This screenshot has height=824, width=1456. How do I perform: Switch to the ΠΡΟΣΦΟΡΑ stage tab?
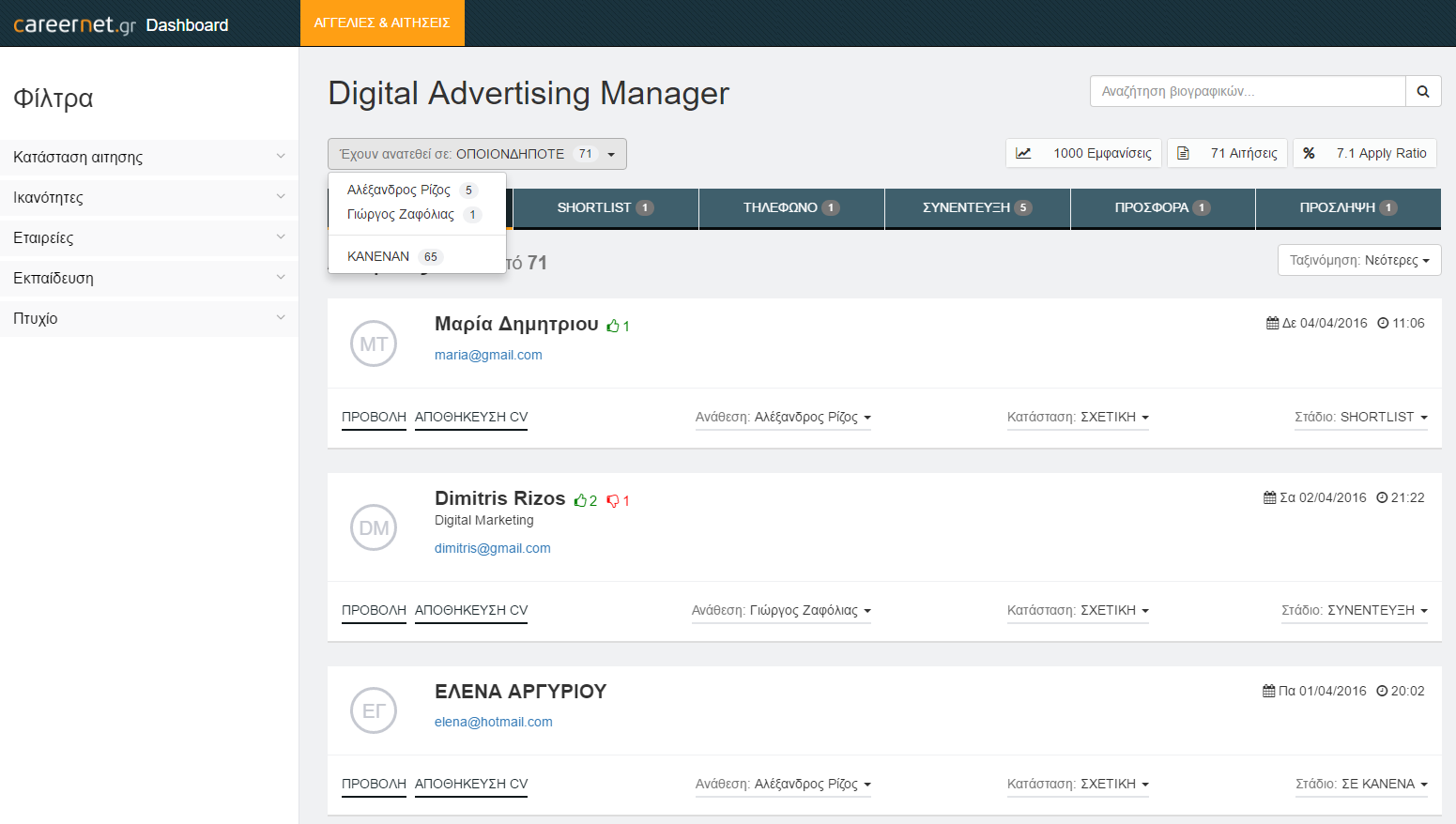(1162, 208)
